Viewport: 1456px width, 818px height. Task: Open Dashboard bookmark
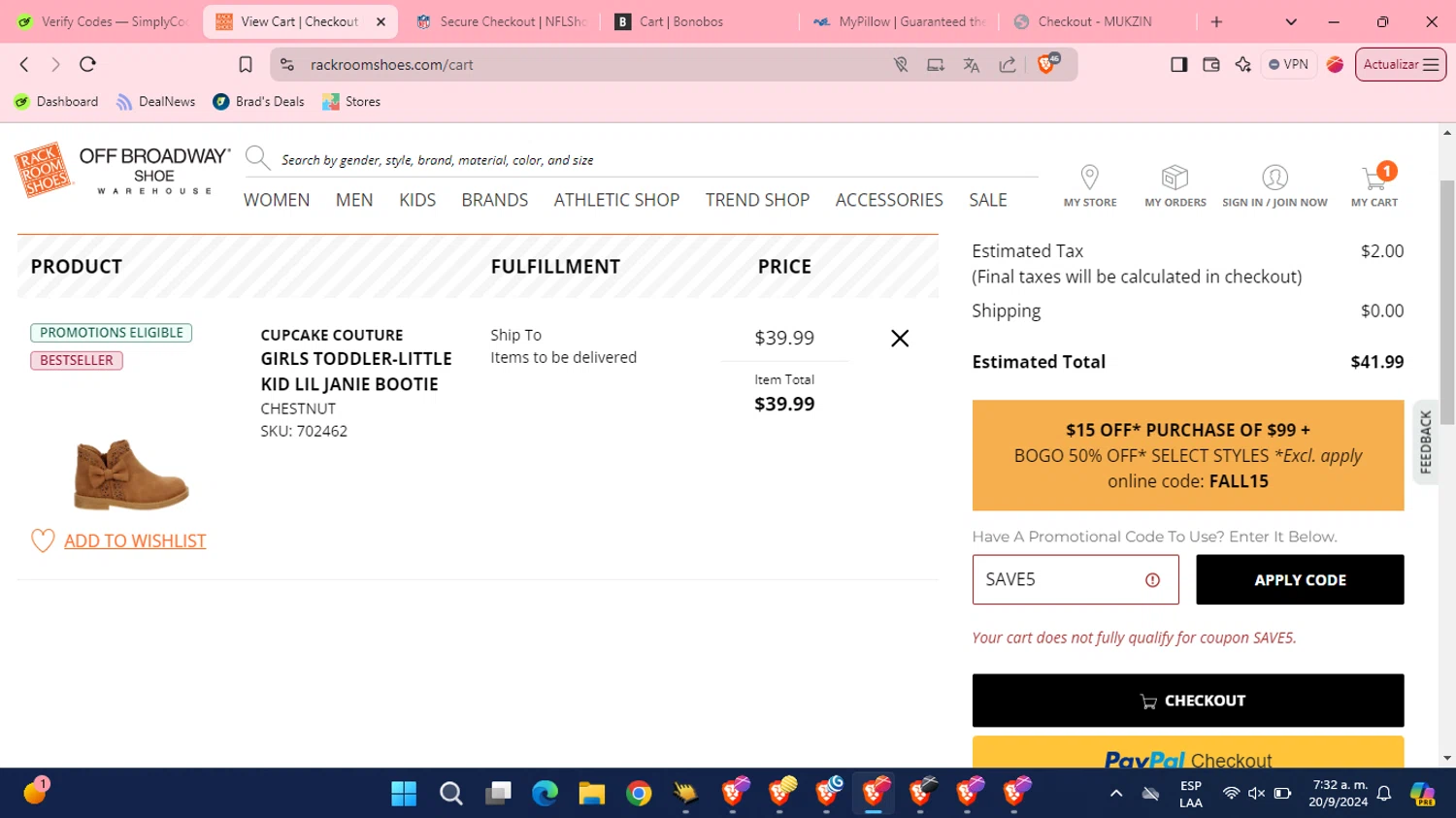56,102
